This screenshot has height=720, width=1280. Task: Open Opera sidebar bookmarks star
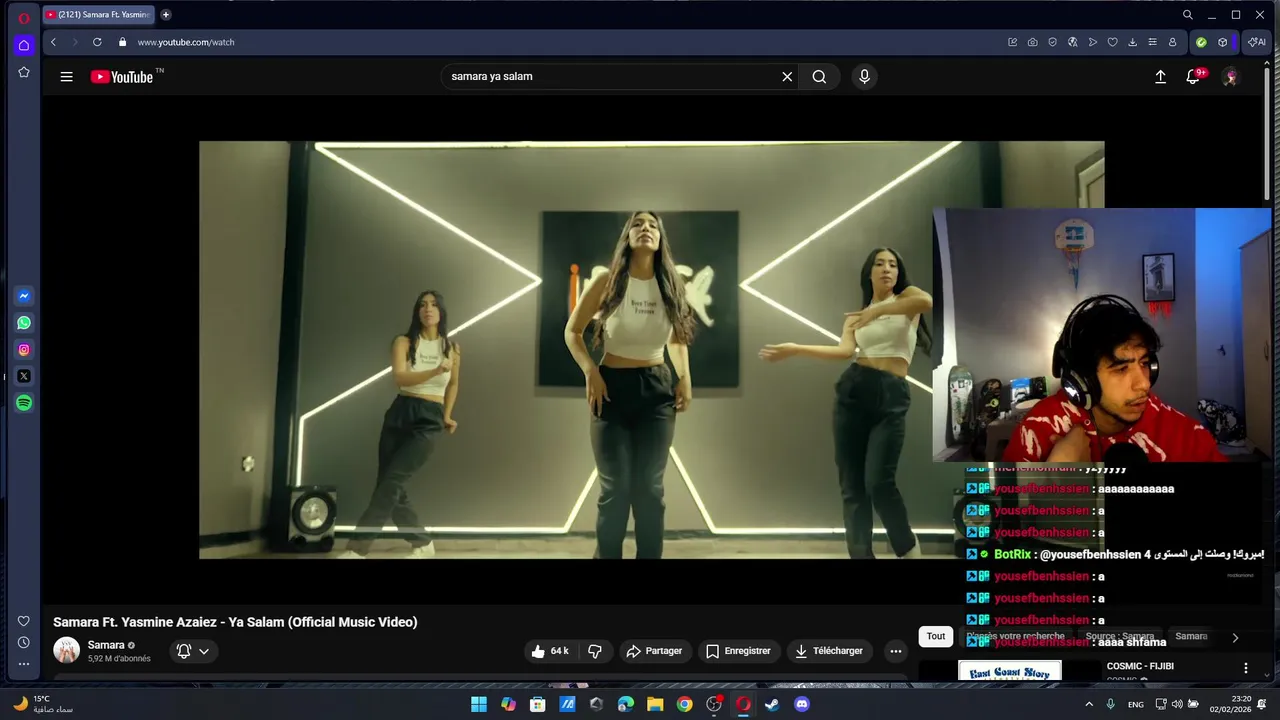click(24, 72)
